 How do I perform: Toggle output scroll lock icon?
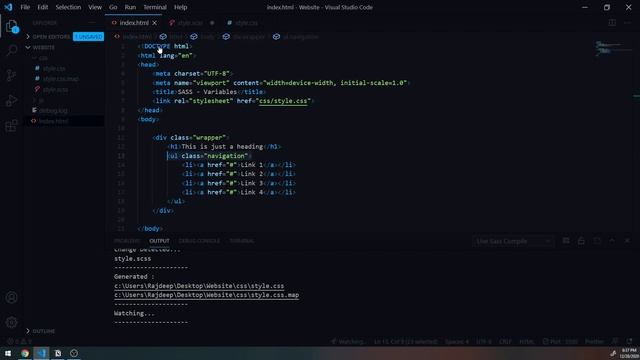point(581,241)
